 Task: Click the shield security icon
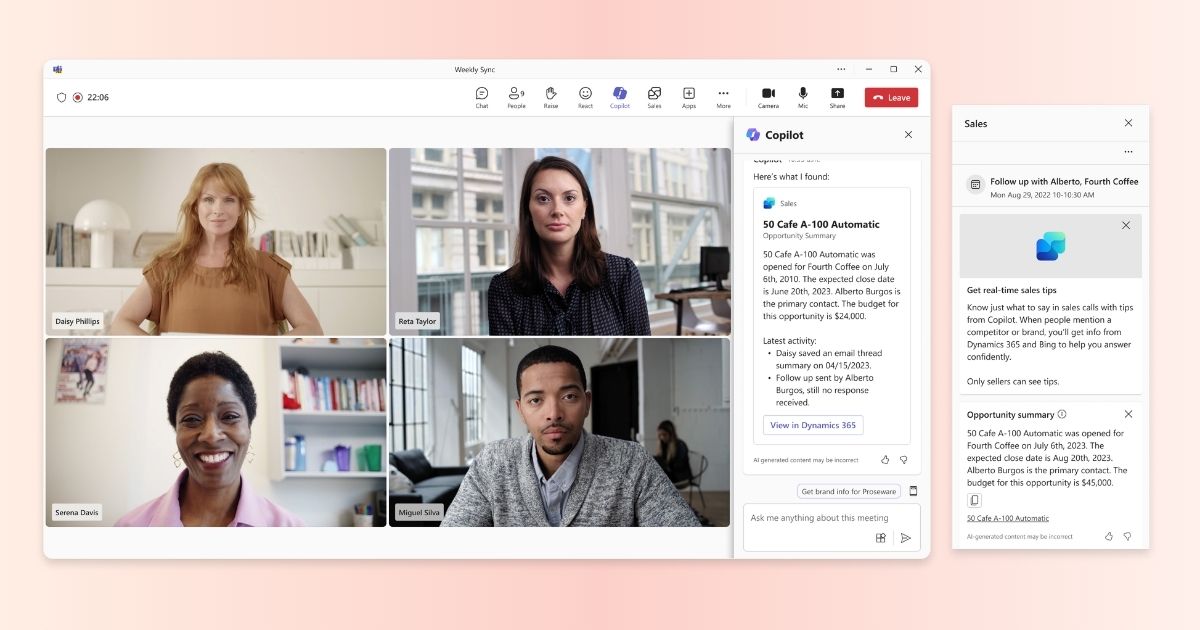click(x=61, y=97)
